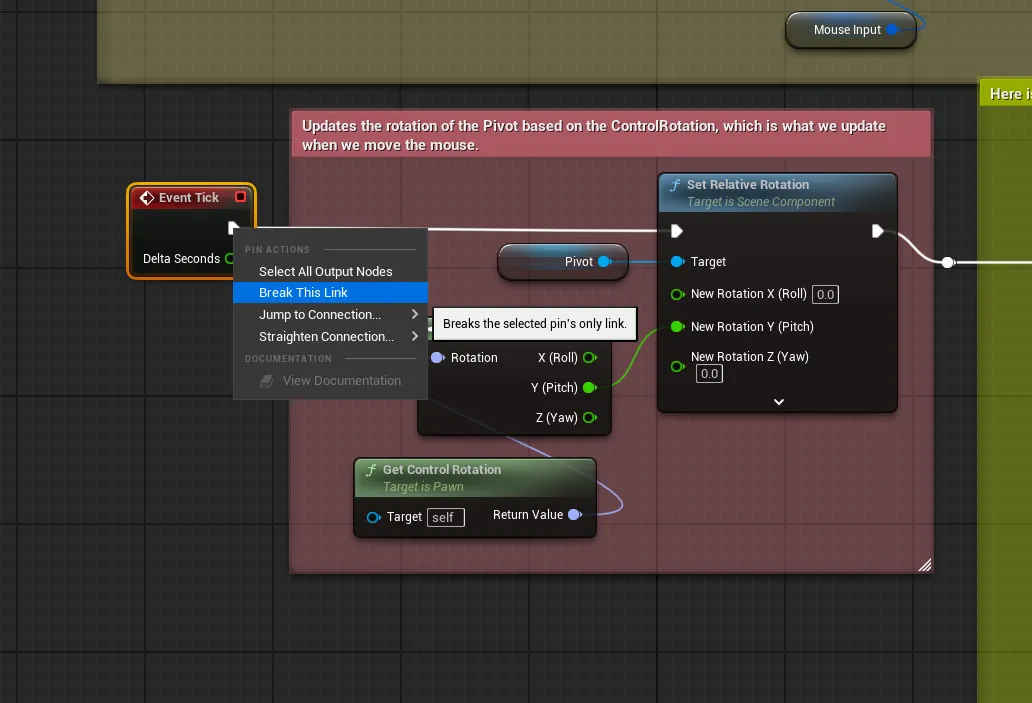Select the red comment box title text
The height and width of the screenshot is (703, 1032).
(x=594, y=135)
